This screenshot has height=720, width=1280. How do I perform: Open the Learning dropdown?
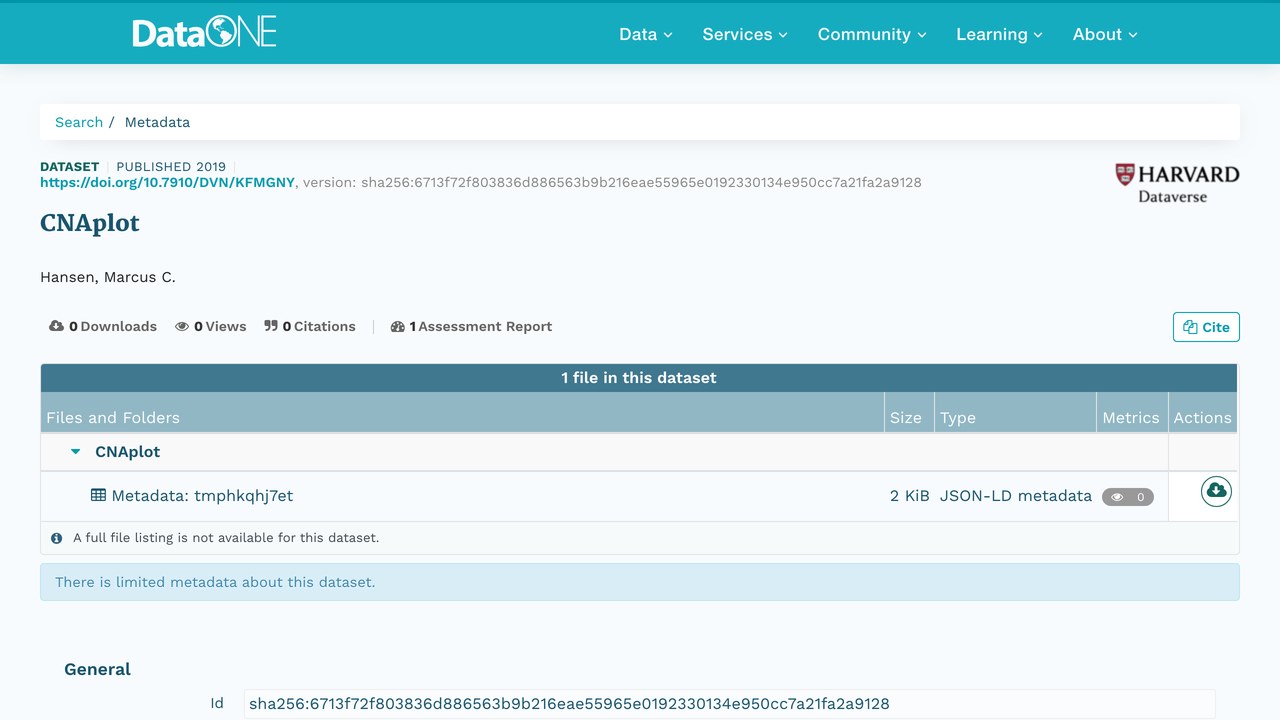point(999,34)
